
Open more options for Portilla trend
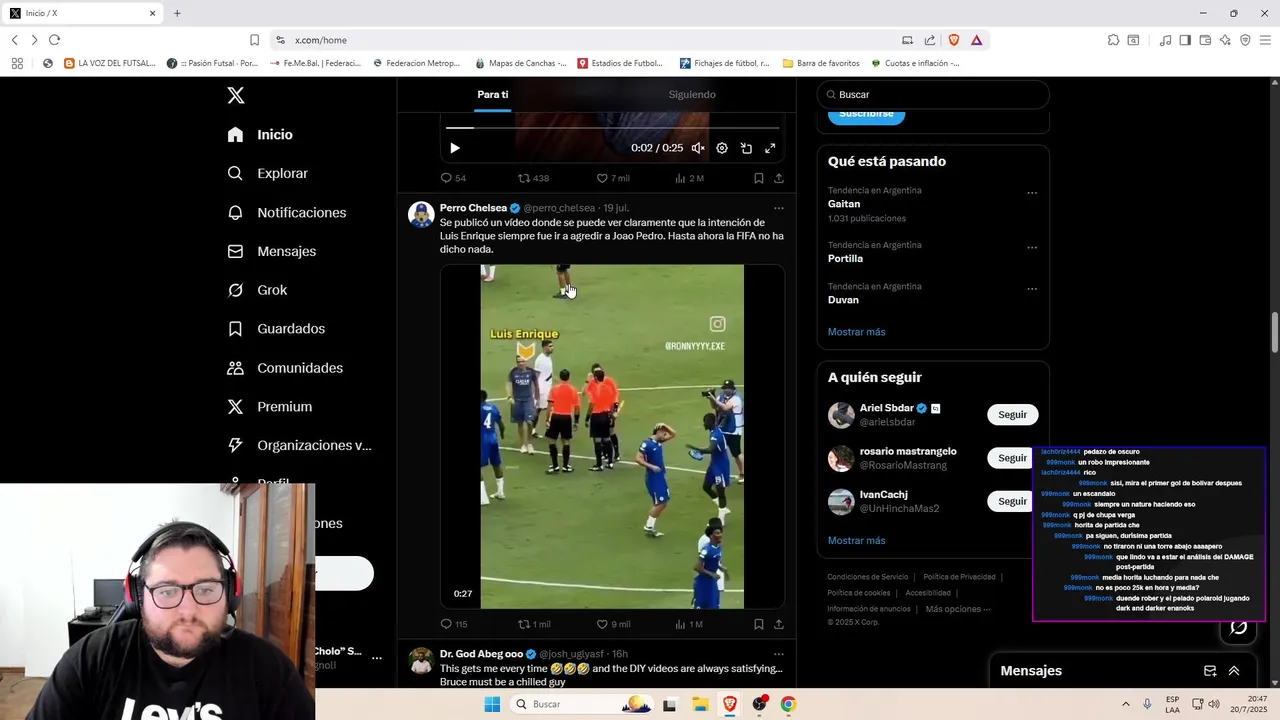[x=1032, y=248]
